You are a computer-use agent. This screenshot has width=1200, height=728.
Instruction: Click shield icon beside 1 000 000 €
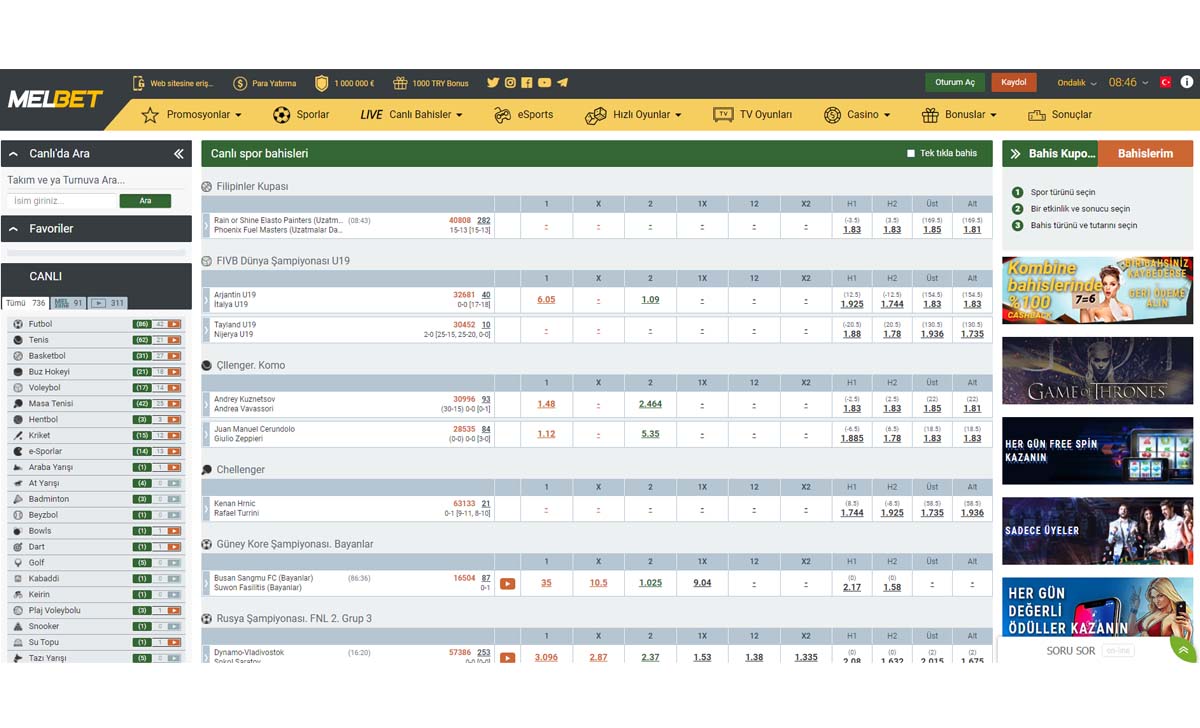click(x=321, y=83)
